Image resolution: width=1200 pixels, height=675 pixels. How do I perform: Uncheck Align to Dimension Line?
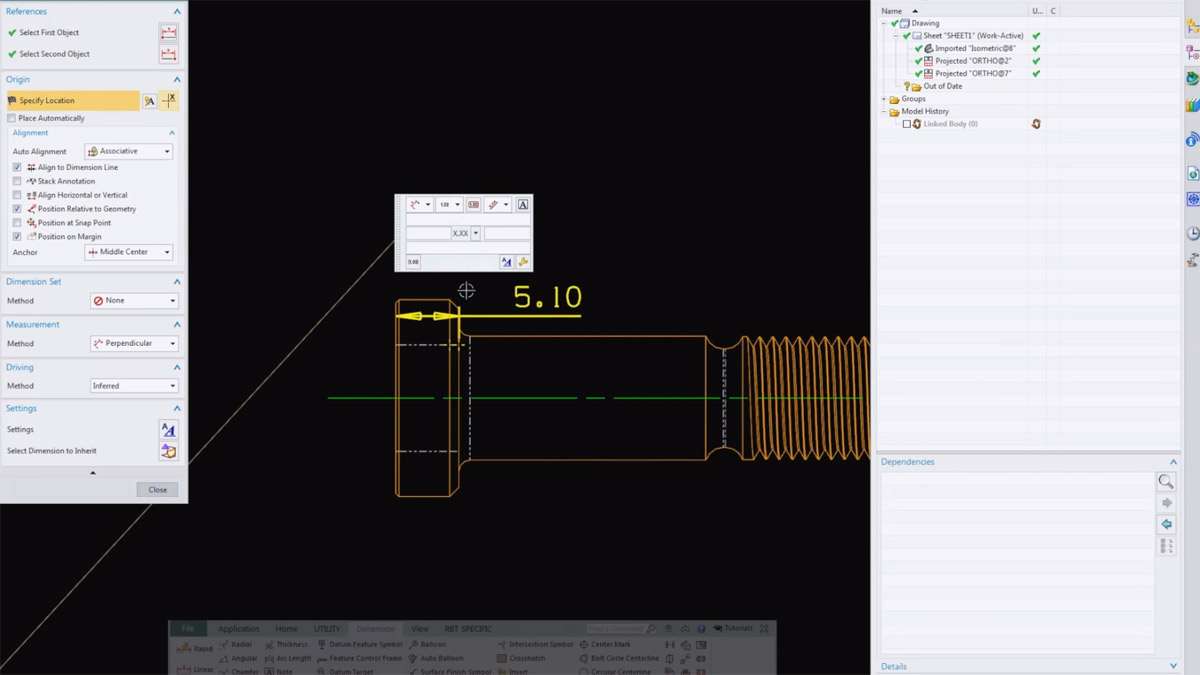coord(18,167)
